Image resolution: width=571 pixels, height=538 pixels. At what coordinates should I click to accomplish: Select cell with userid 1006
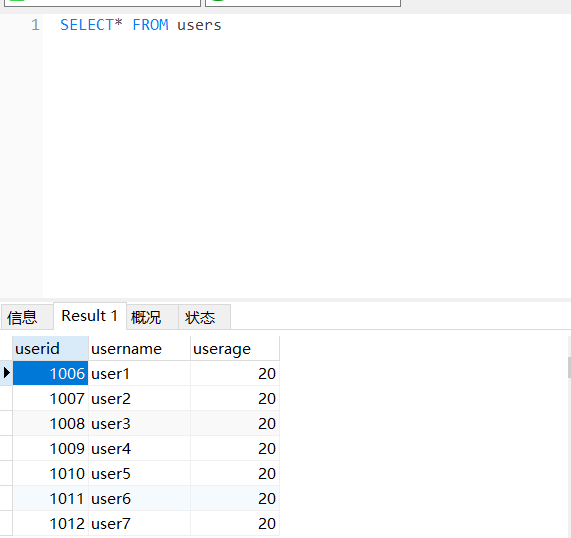[x=50, y=373]
